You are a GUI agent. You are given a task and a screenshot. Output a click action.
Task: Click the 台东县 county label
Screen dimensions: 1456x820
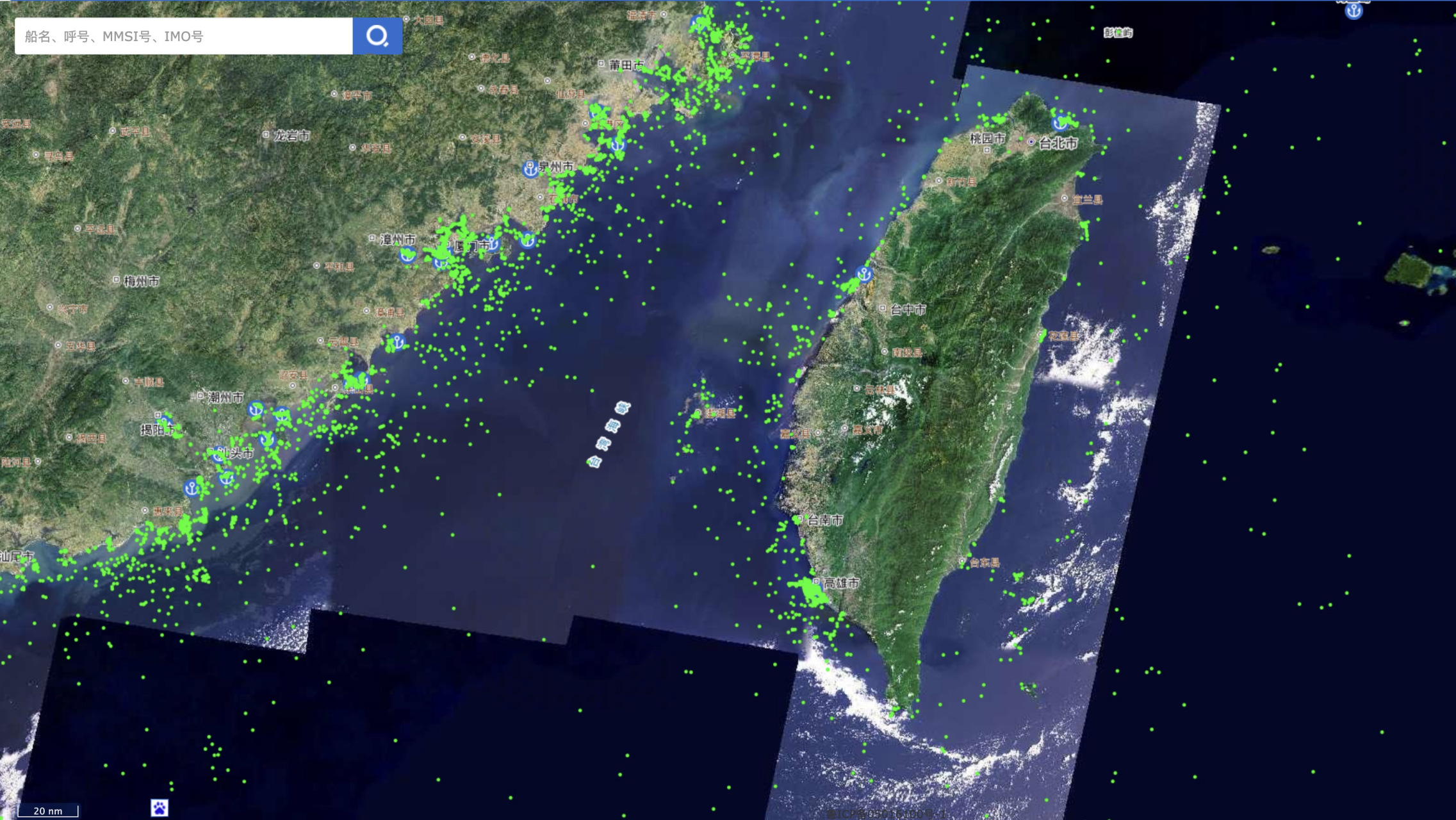985,562
